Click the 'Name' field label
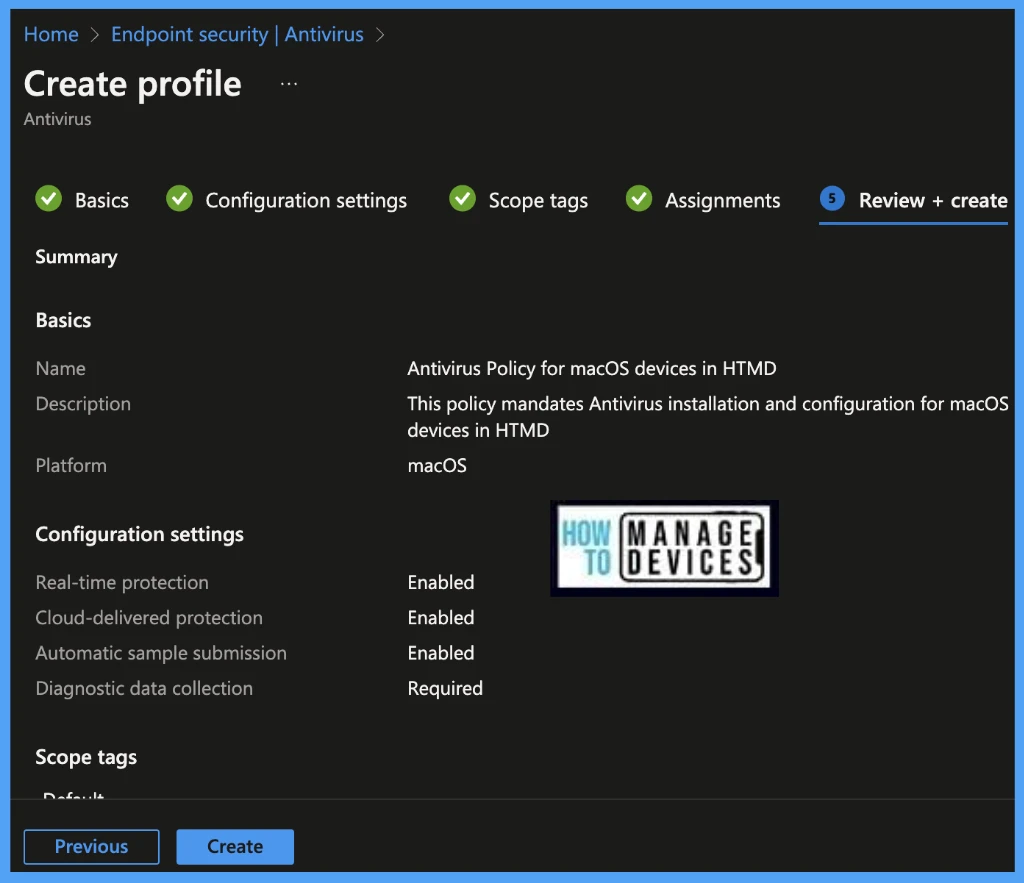Image resolution: width=1024 pixels, height=883 pixels. pyautogui.click(x=61, y=368)
